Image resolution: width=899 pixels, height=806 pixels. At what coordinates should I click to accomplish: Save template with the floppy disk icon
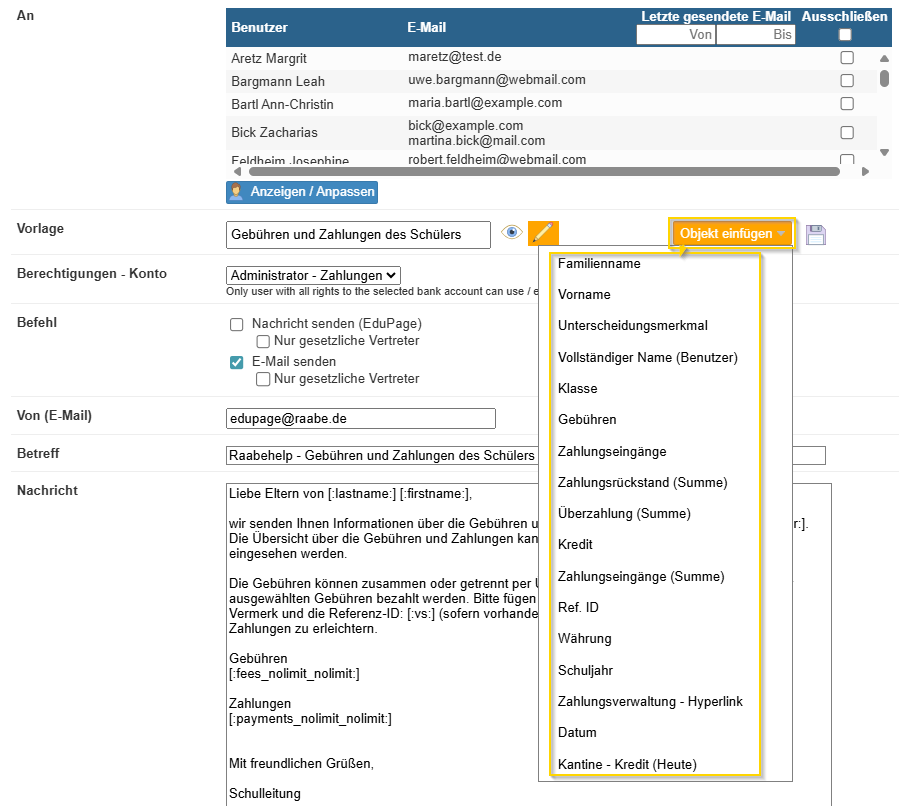(815, 234)
